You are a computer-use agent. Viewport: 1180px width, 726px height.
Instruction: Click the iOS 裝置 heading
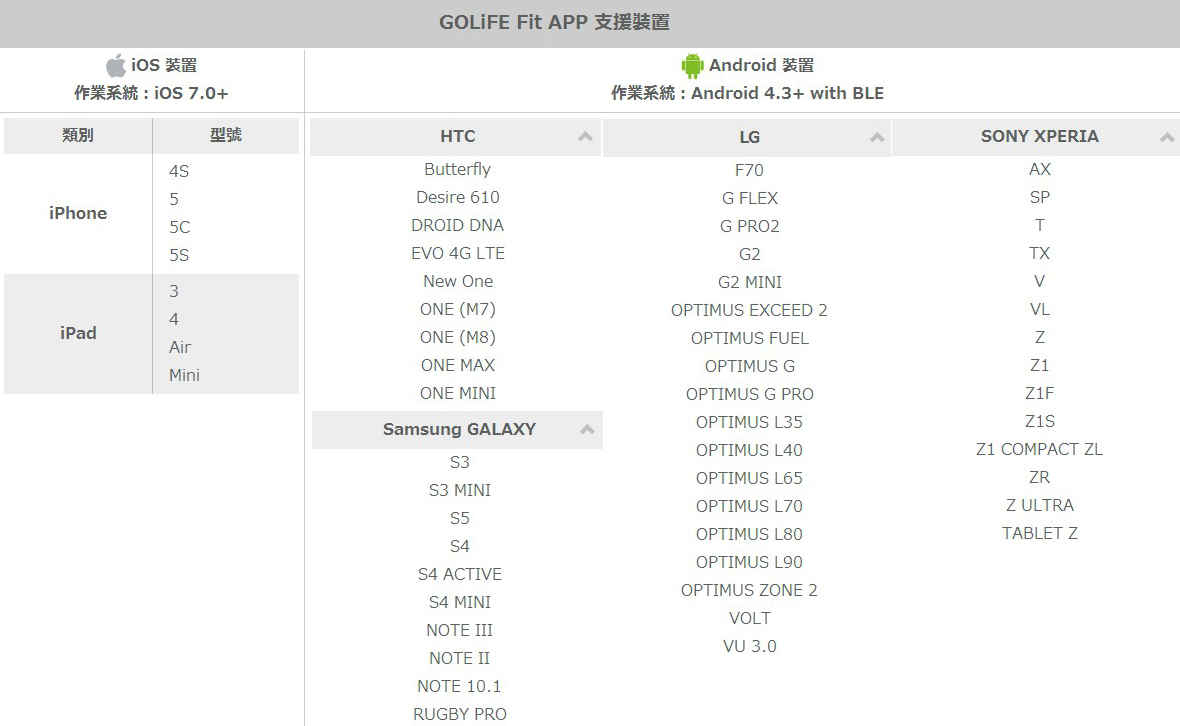pos(164,65)
